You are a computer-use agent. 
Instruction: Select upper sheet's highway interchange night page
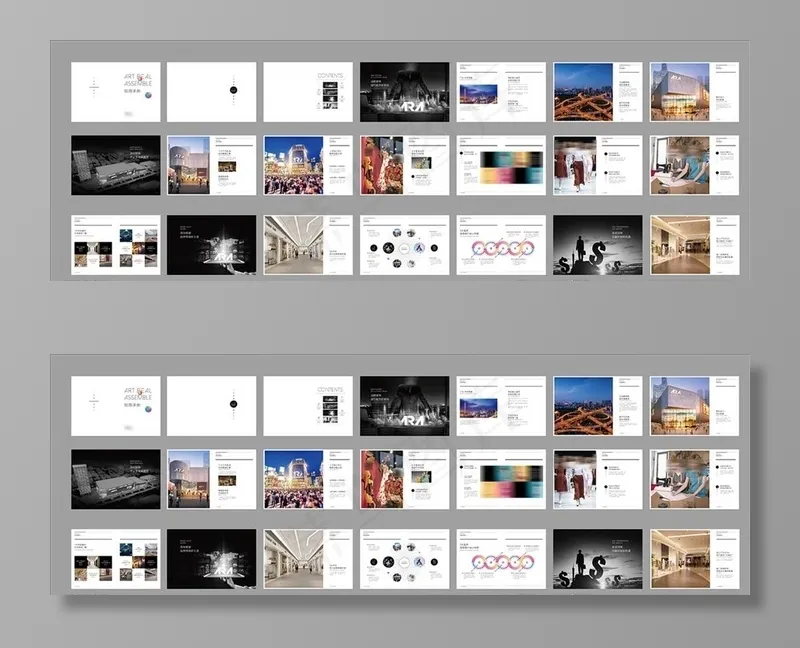click(598, 92)
